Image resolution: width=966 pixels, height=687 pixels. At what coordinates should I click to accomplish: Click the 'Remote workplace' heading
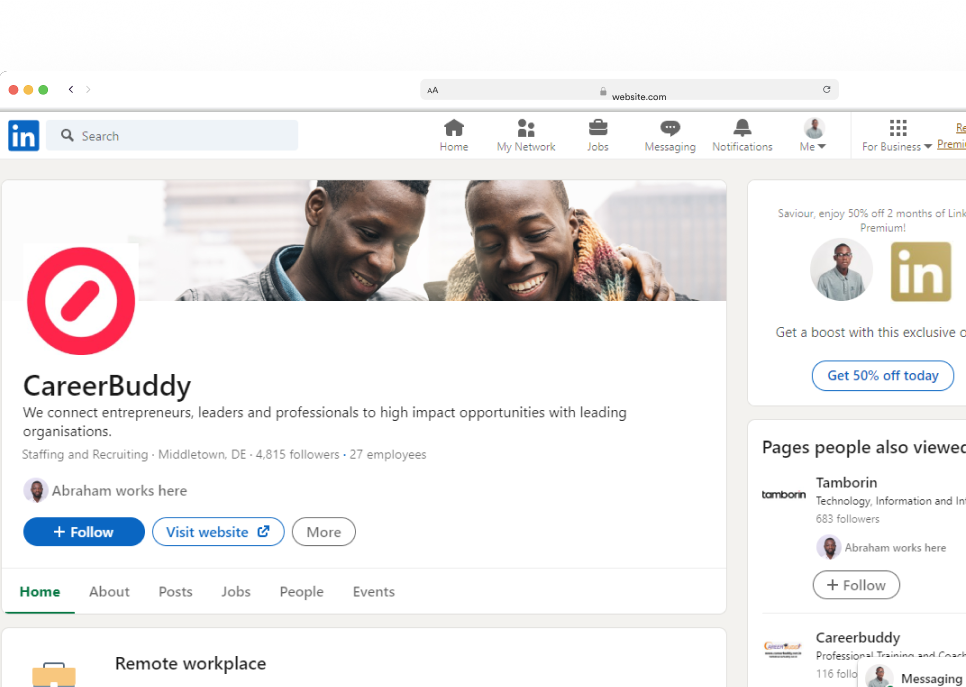tap(190, 664)
